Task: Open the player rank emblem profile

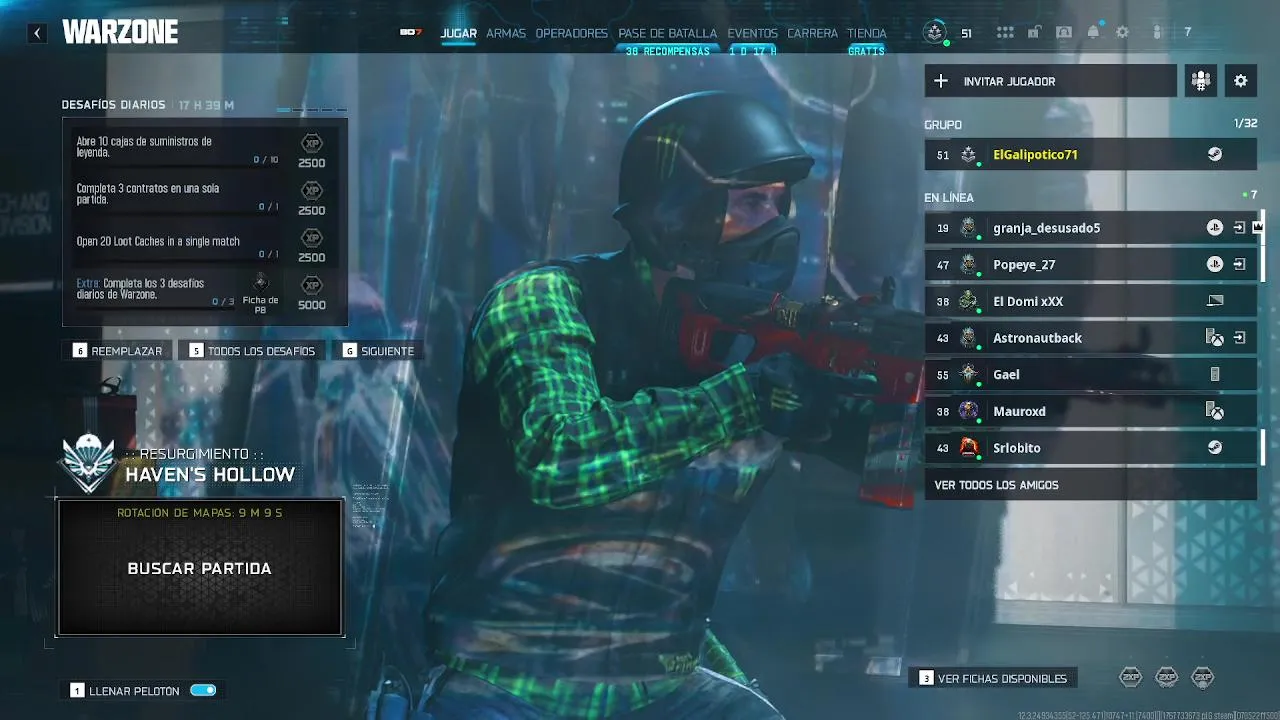Action: click(934, 33)
